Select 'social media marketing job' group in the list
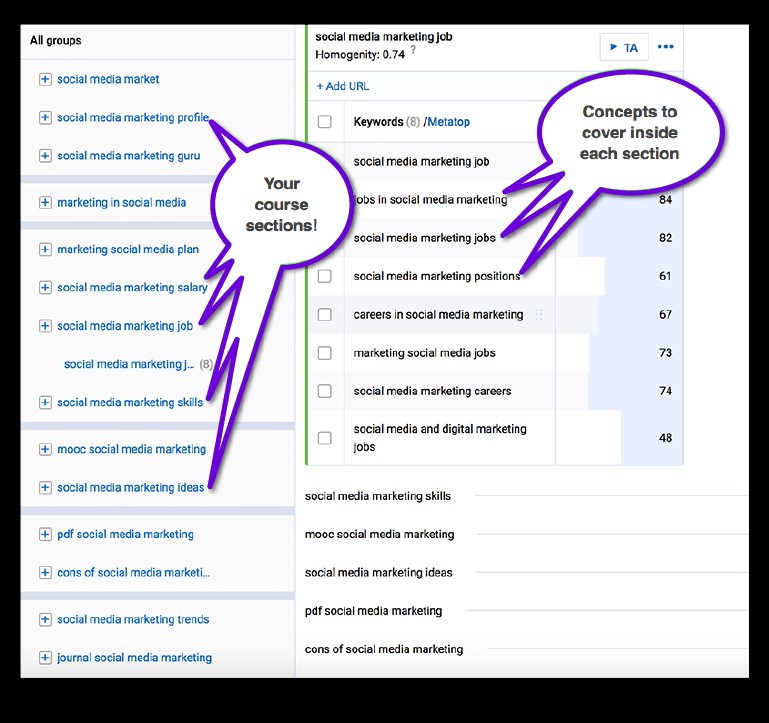This screenshot has height=723, width=769. coord(125,326)
